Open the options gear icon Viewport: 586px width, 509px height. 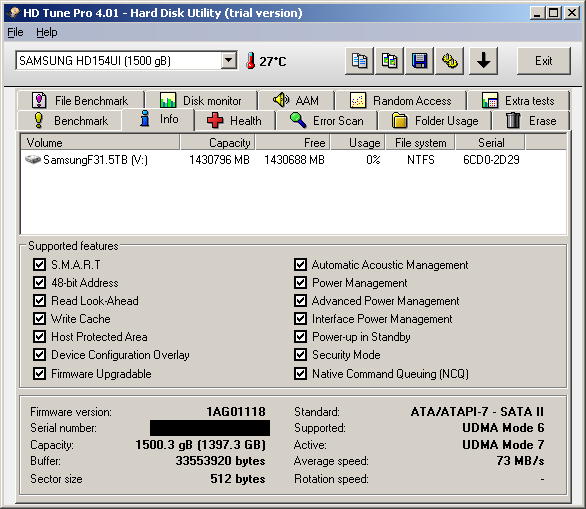click(450, 61)
